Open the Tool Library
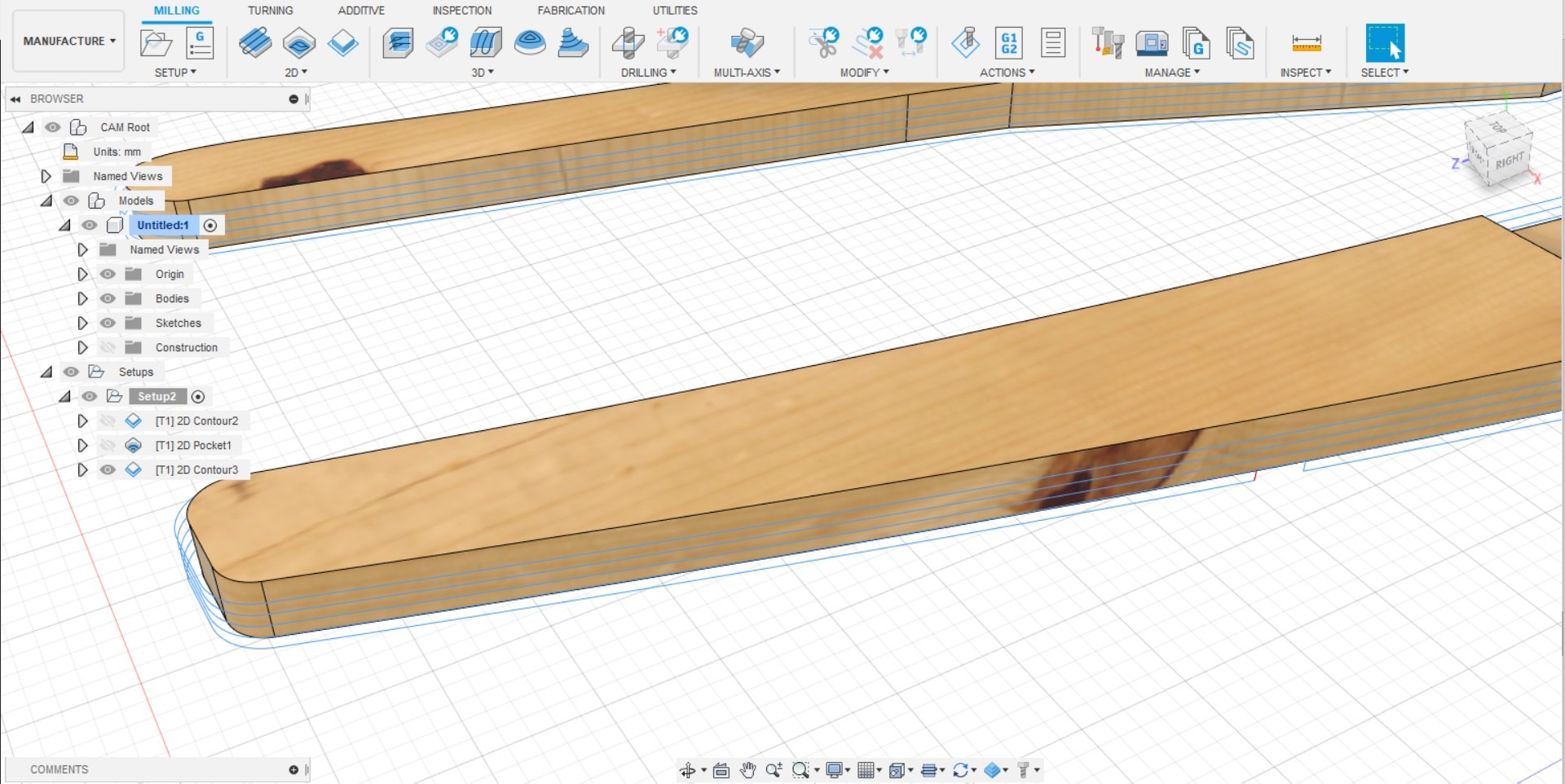The image size is (1565, 784). (1108, 42)
